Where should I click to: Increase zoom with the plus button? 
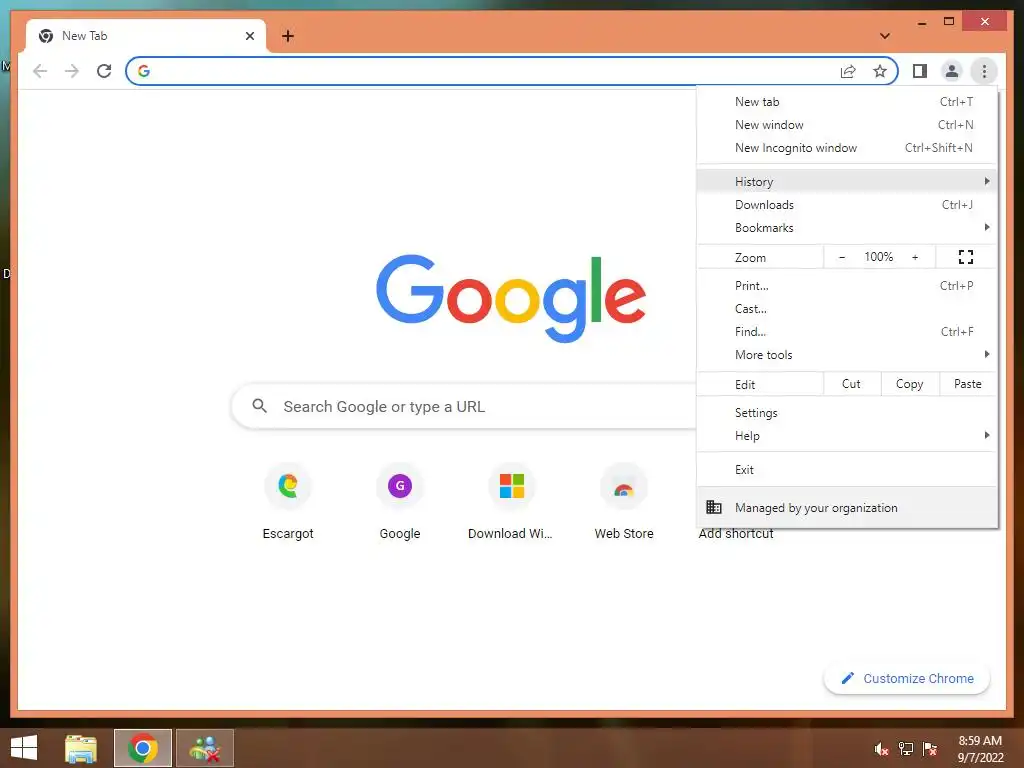915,257
